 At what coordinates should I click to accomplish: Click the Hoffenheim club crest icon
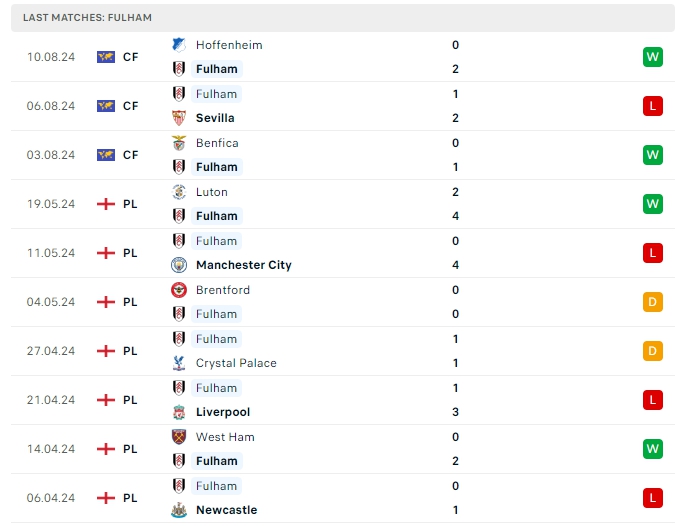tap(178, 45)
